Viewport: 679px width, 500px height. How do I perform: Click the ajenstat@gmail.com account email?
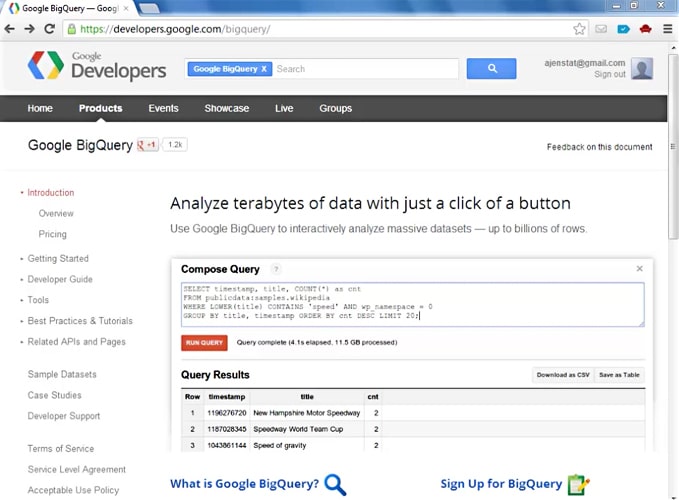click(x=585, y=63)
